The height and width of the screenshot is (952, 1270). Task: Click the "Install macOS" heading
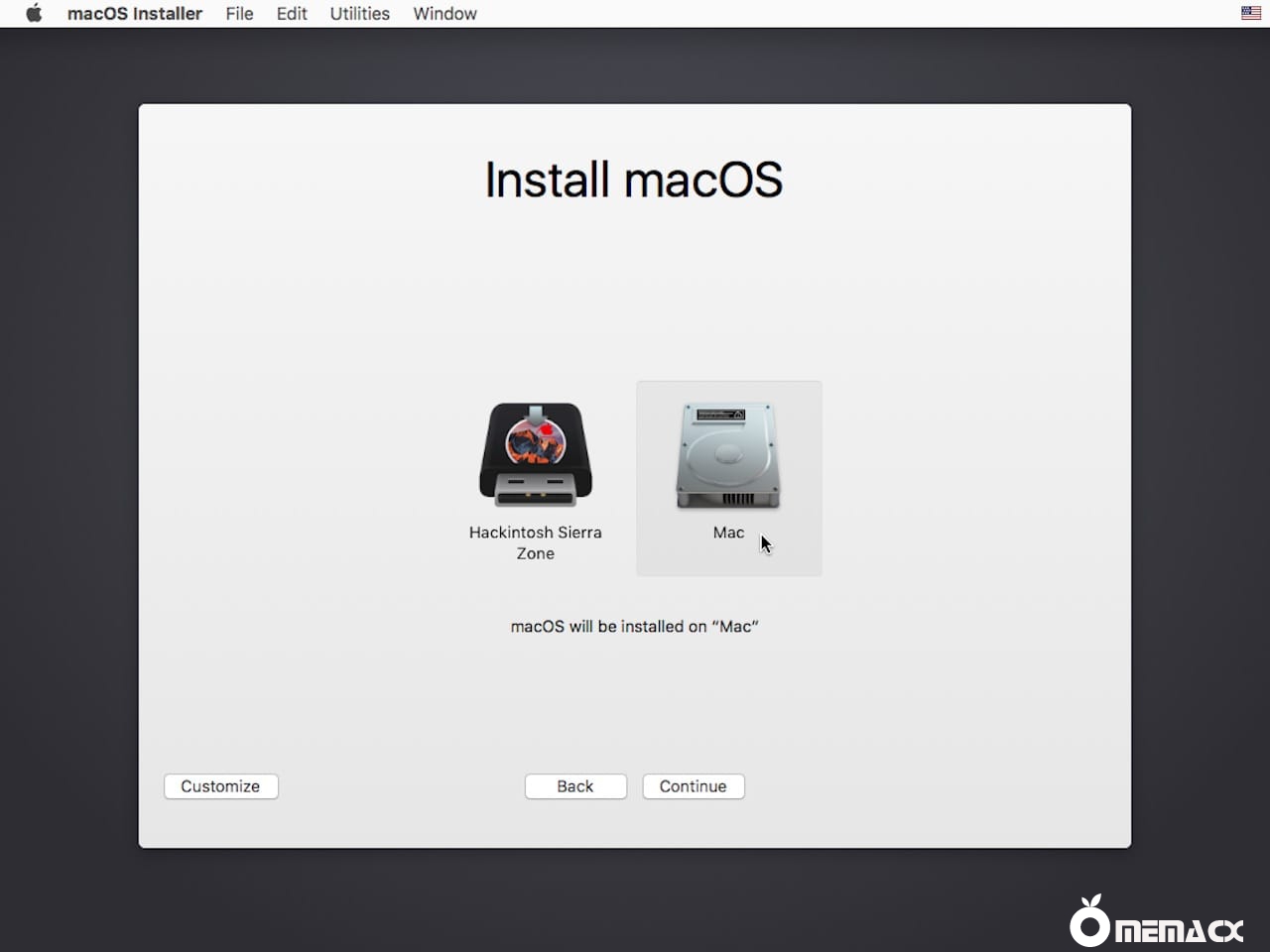(x=634, y=180)
